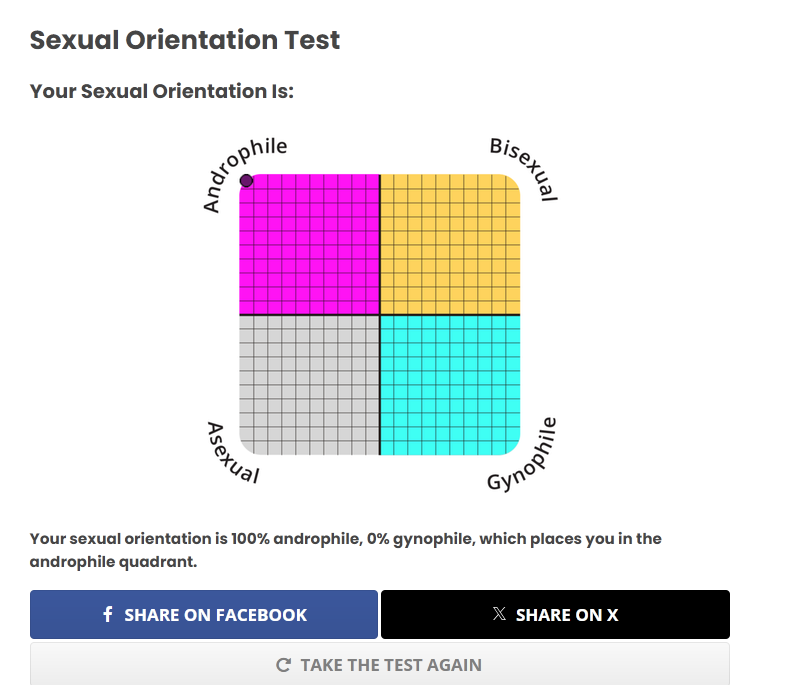
Task: Click the Facebook f logo icon
Action: [x=108, y=614]
